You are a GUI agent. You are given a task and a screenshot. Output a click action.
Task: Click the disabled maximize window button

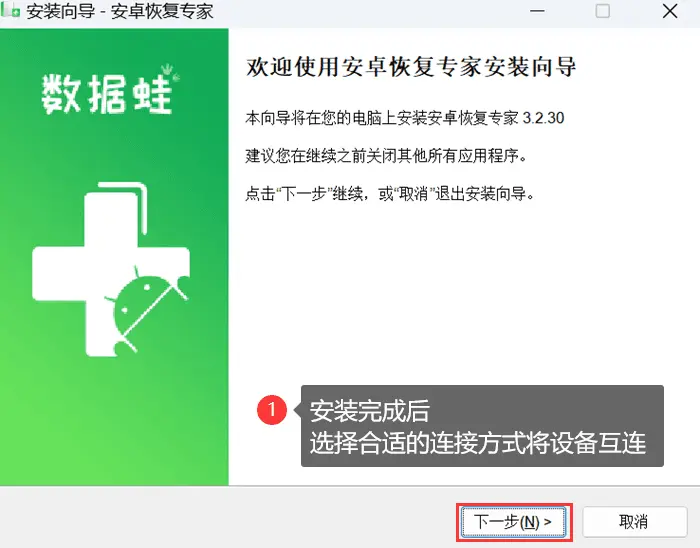(x=603, y=11)
